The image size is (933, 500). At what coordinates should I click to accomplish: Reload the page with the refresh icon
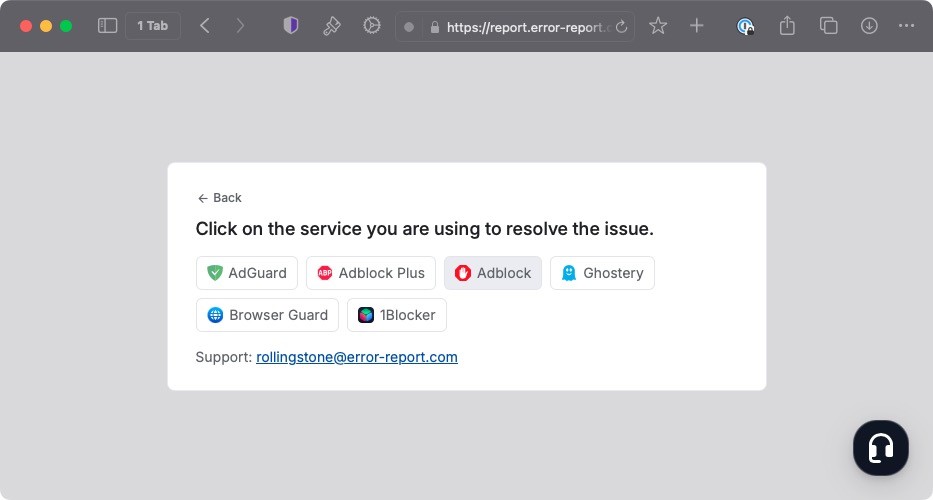[x=621, y=27]
